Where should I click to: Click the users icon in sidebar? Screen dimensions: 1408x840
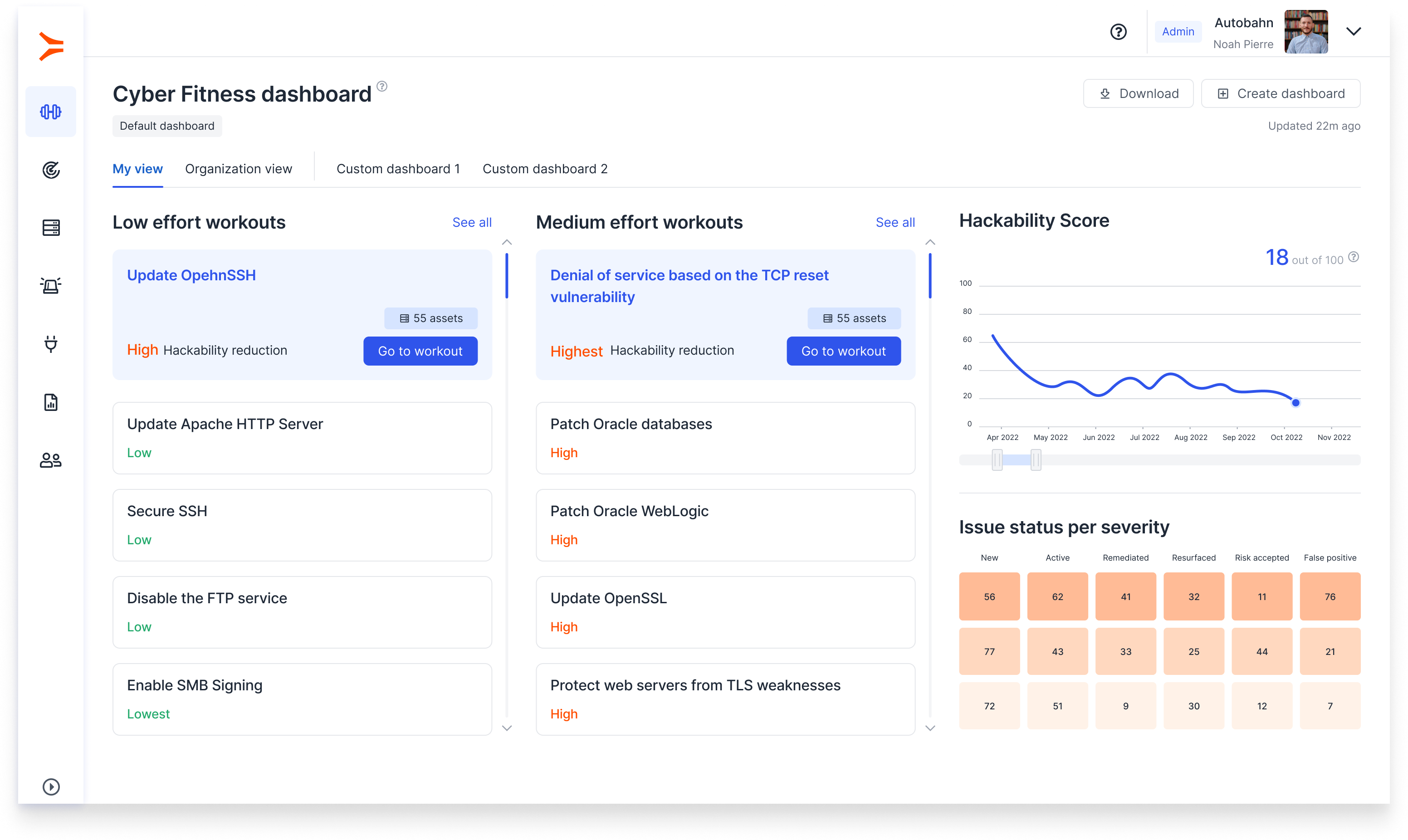(51, 460)
